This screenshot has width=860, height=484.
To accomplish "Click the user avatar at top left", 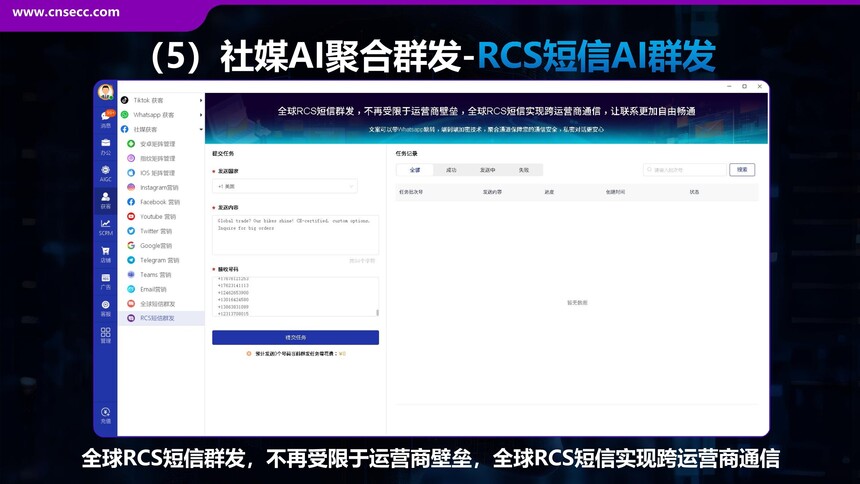I will pos(106,92).
